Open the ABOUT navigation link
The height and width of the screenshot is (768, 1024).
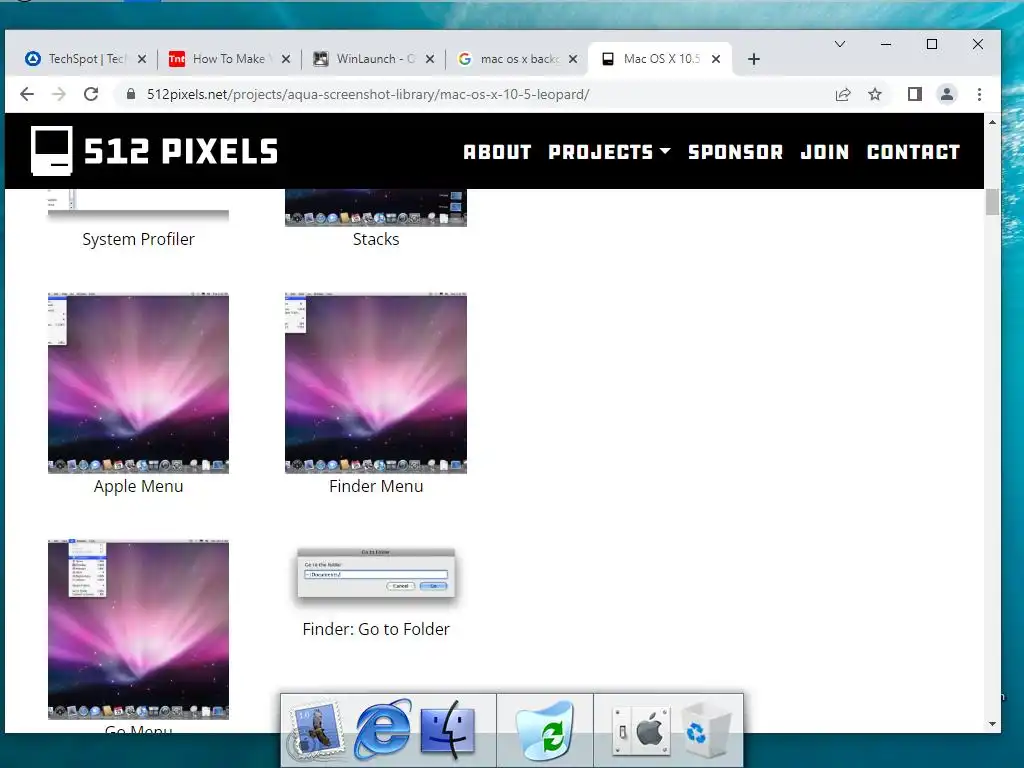click(497, 152)
